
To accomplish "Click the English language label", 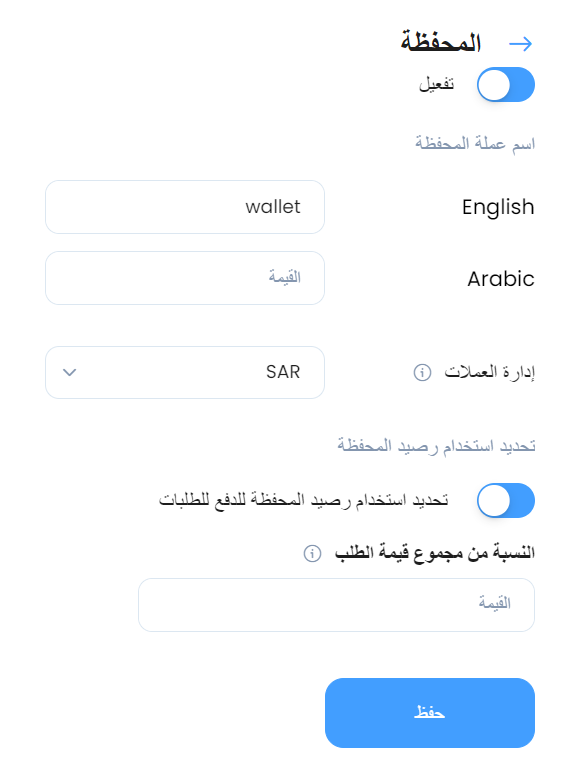I will (498, 208).
